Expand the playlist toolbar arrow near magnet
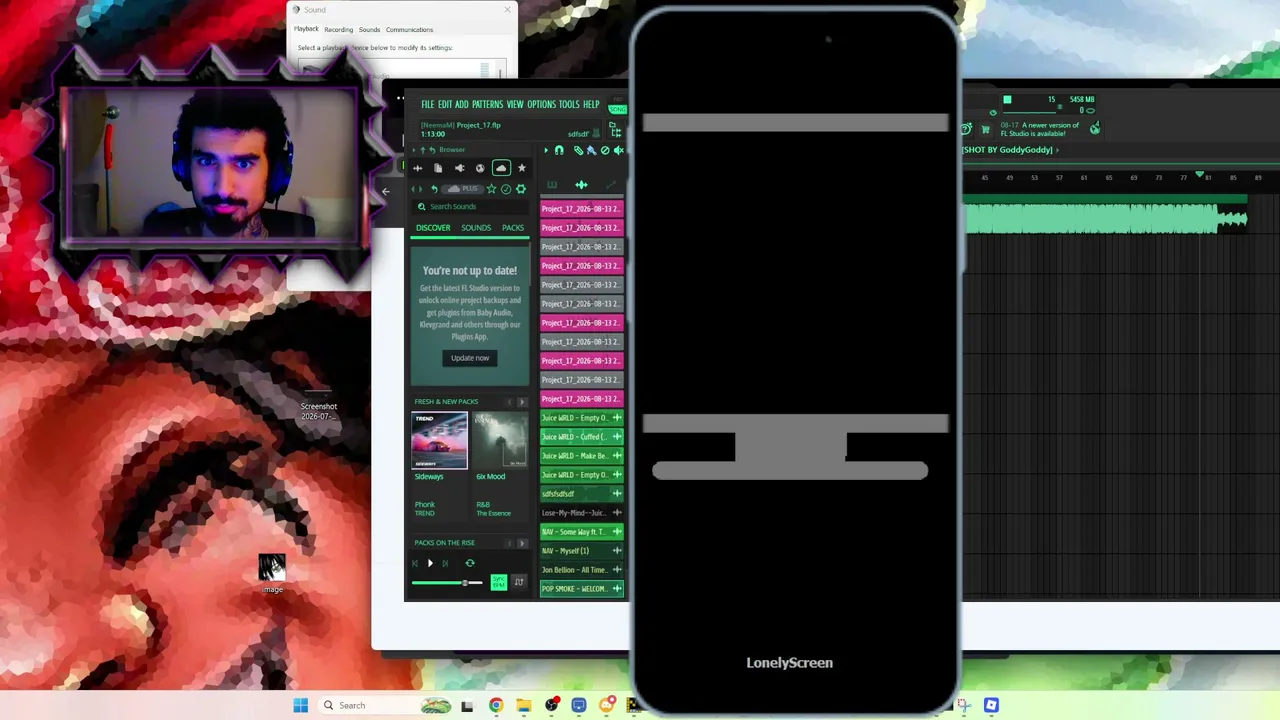This screenshot has width=1280, height=720. click(546, 150)
